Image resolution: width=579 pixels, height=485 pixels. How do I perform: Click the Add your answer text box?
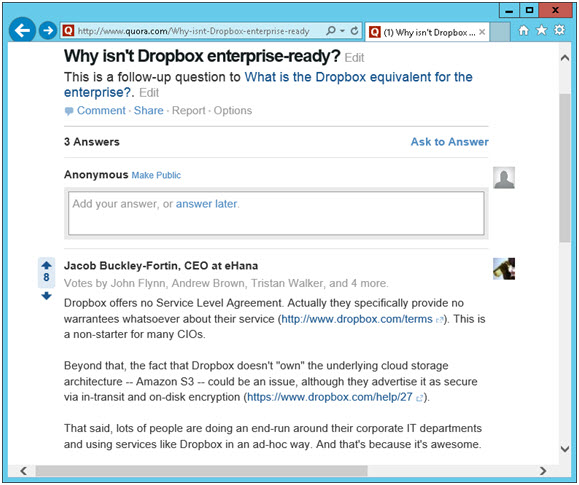click(276, 213)
